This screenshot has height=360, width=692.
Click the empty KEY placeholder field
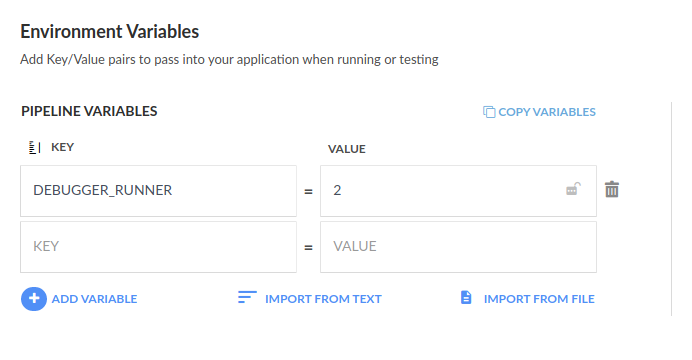click(x=158, y=247)
